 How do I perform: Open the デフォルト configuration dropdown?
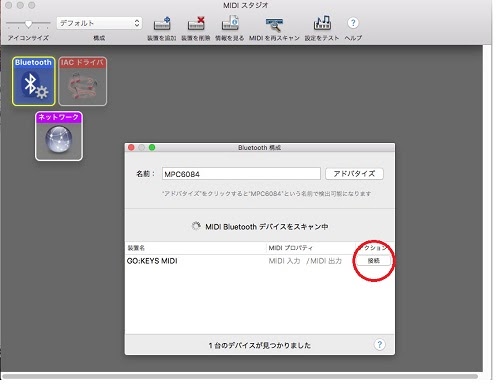(99, 23)
